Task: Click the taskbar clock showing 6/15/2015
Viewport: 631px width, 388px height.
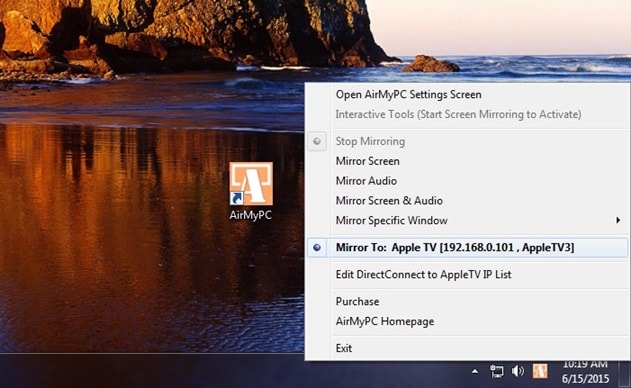Action: tap(585, 371)
